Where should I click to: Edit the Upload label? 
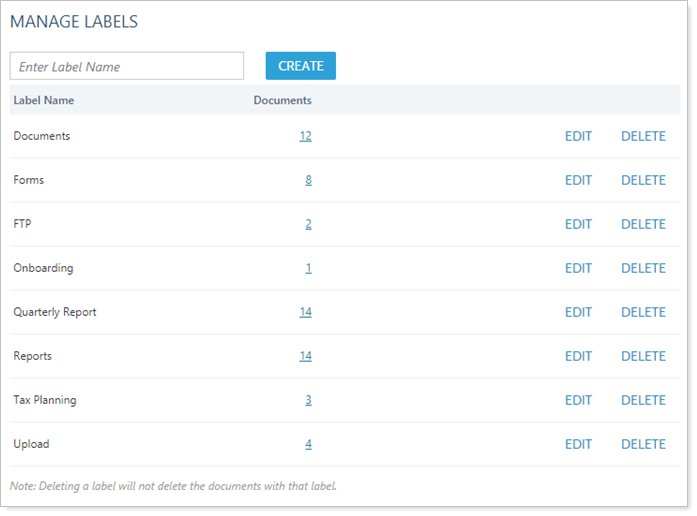click(x=578, y=444)
